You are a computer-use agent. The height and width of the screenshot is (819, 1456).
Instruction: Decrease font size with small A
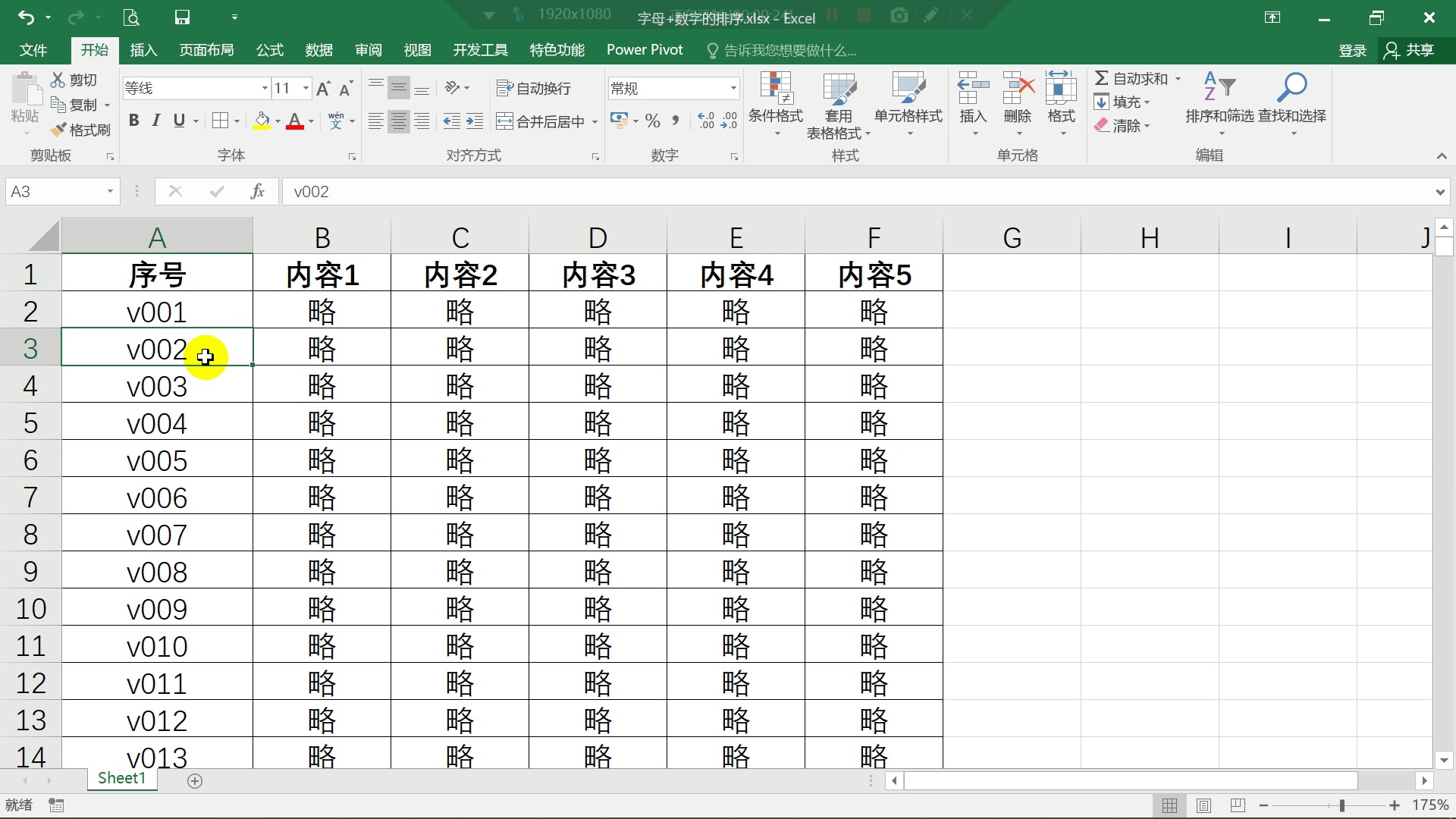[x=346, y=88]
